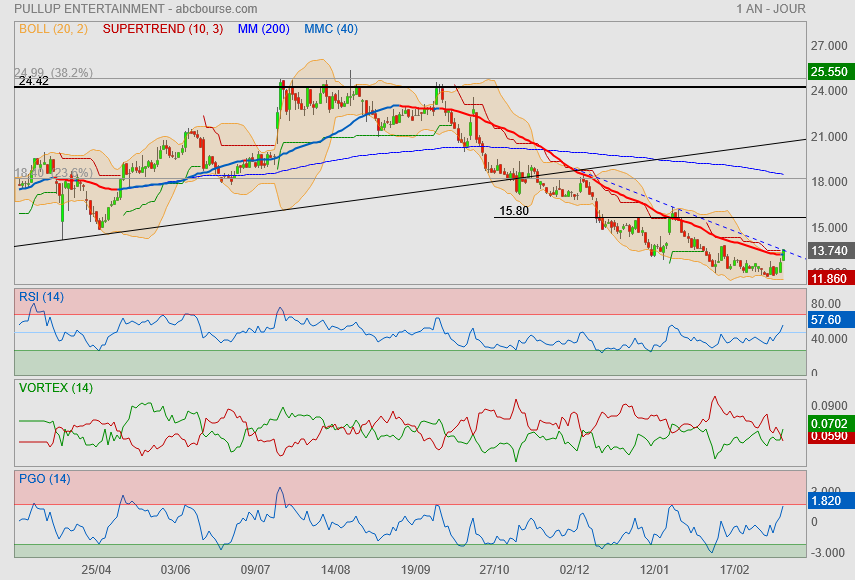Click the 24.42 resistance line label
The image size is (855, 580).
pyautogui.click(x=33, y=82)
